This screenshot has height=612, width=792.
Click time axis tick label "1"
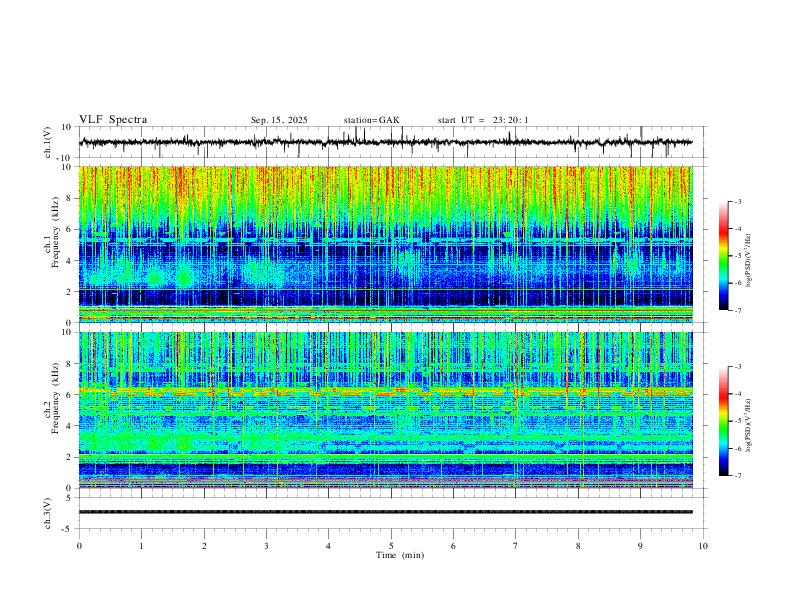[x=141, y=546]
